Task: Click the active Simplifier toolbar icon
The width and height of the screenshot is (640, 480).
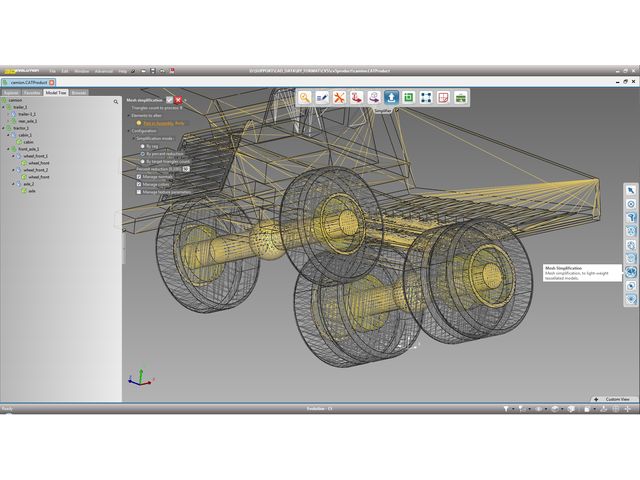Action: (390, 97)
